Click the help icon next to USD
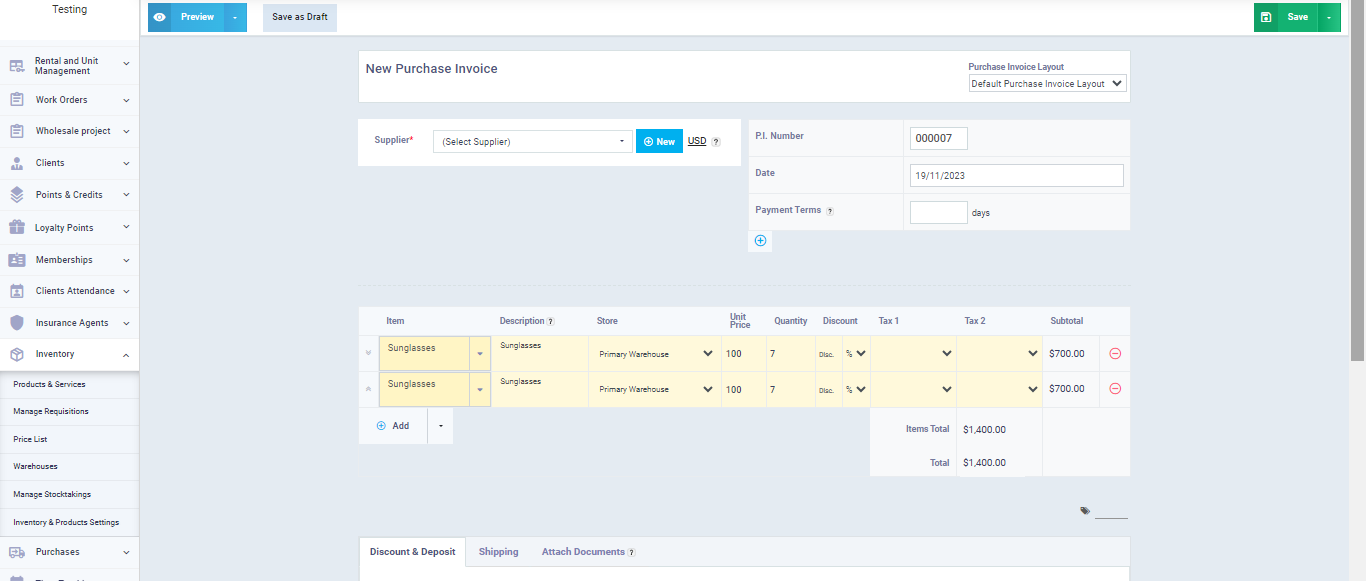 click(x=716, y=142)
